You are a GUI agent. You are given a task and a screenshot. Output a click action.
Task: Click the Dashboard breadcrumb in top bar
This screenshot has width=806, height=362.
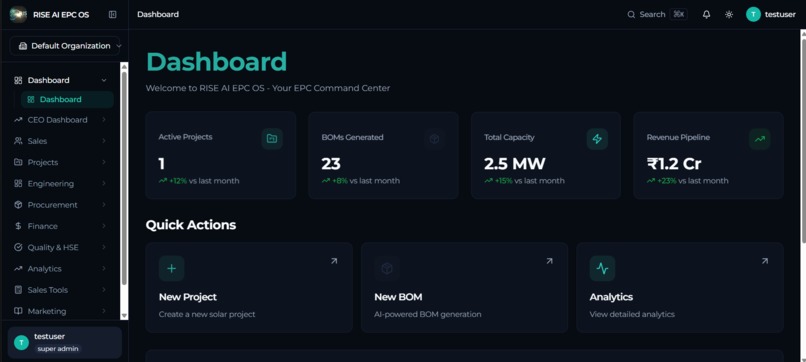click(x=158, y=14)
